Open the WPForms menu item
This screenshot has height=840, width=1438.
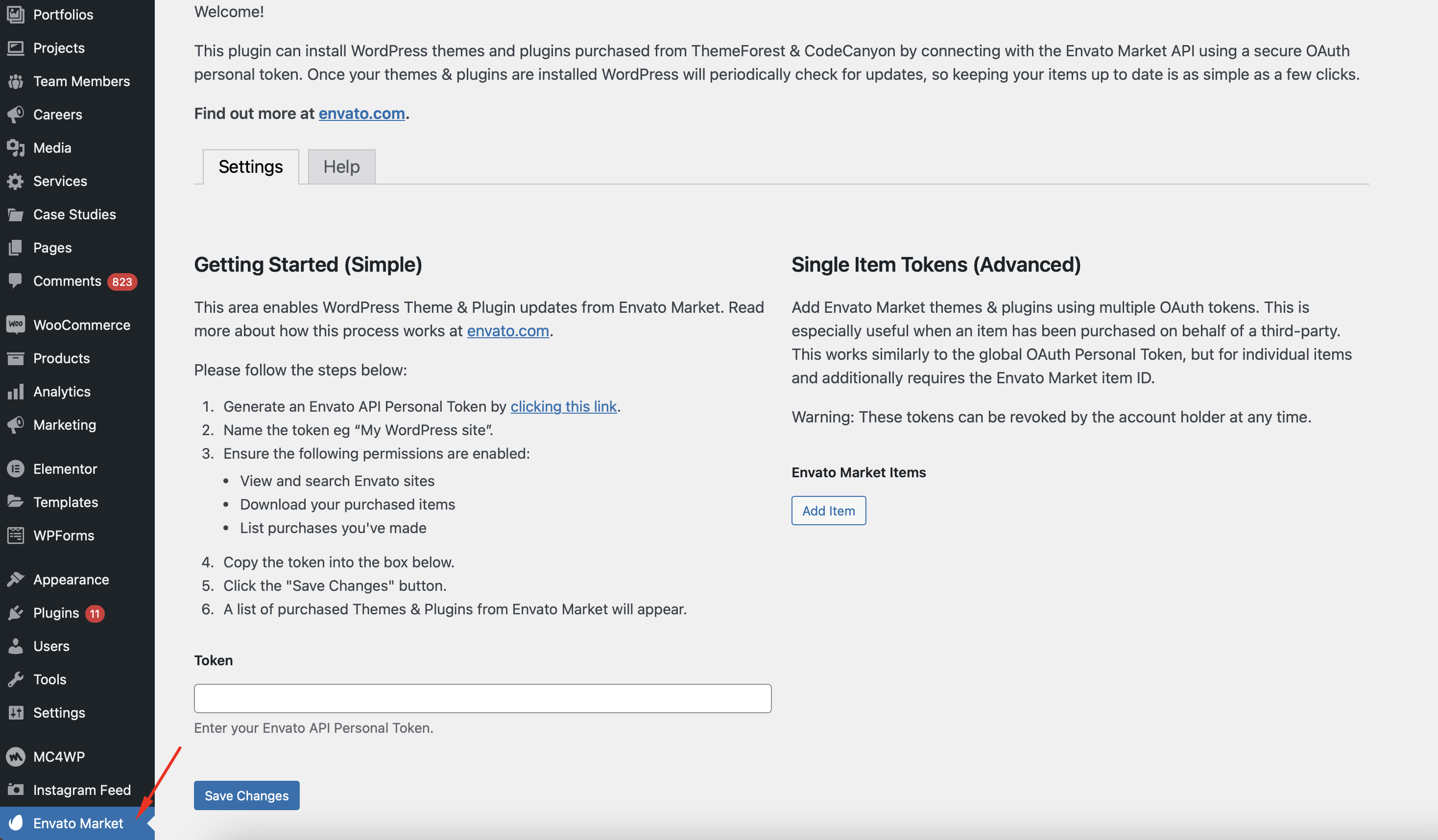(x=63, y=536)
